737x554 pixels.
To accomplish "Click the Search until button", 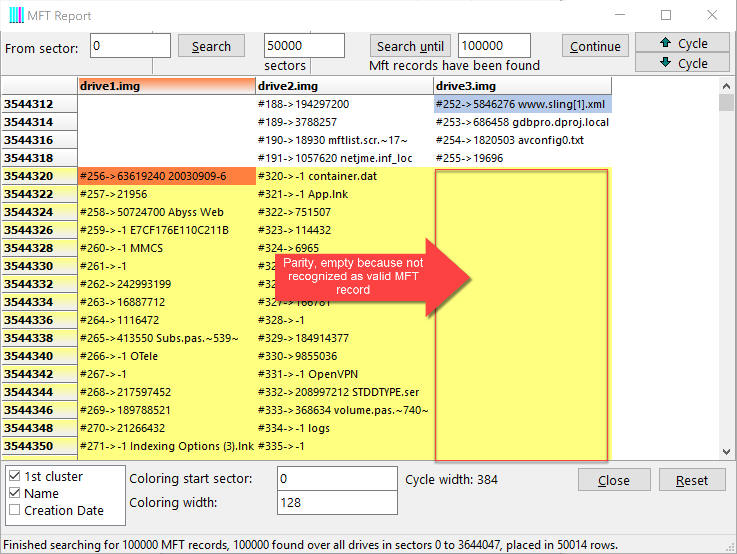I will (x=410, y=46).
